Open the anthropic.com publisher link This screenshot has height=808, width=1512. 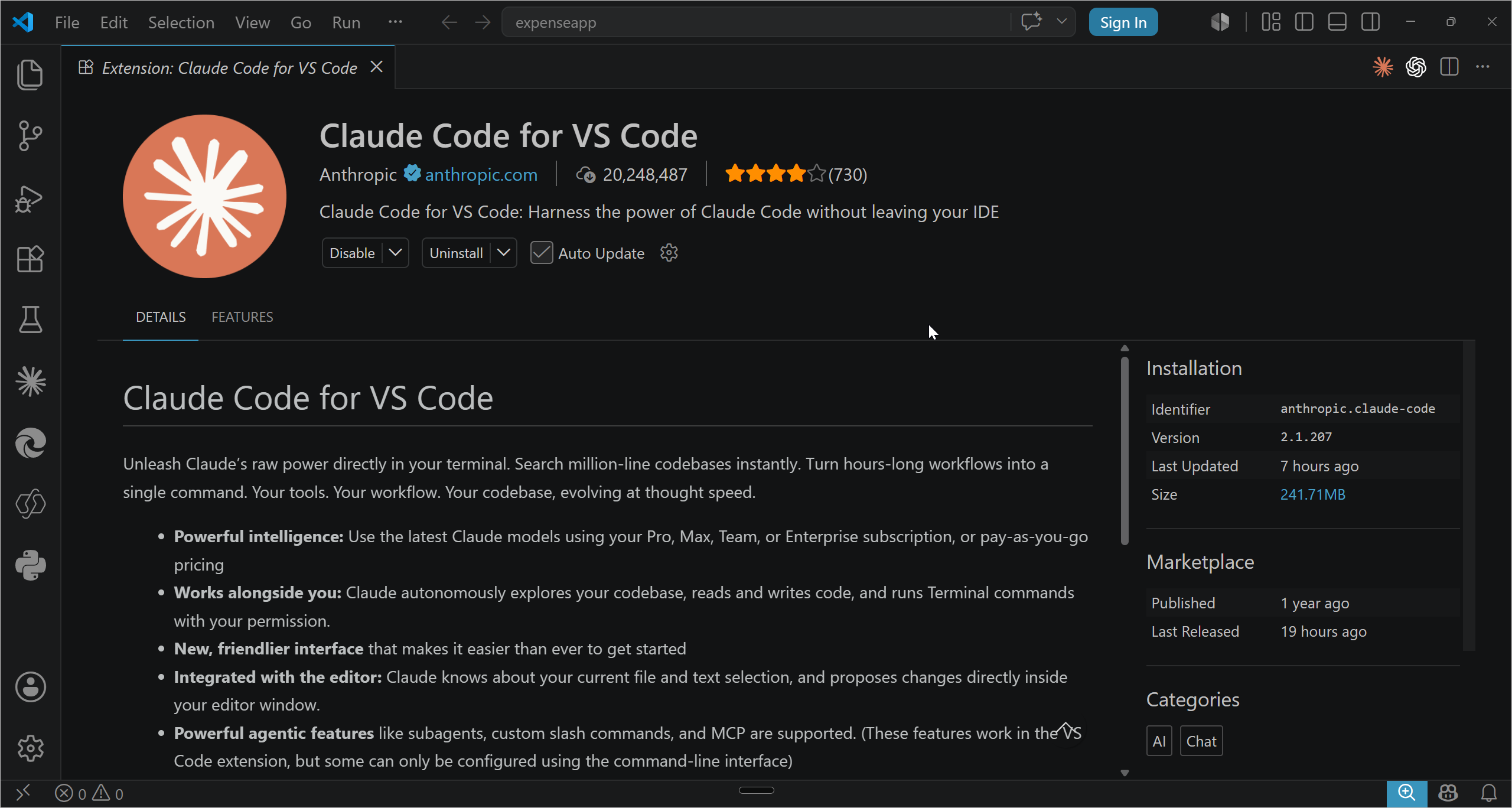point(481,174)
